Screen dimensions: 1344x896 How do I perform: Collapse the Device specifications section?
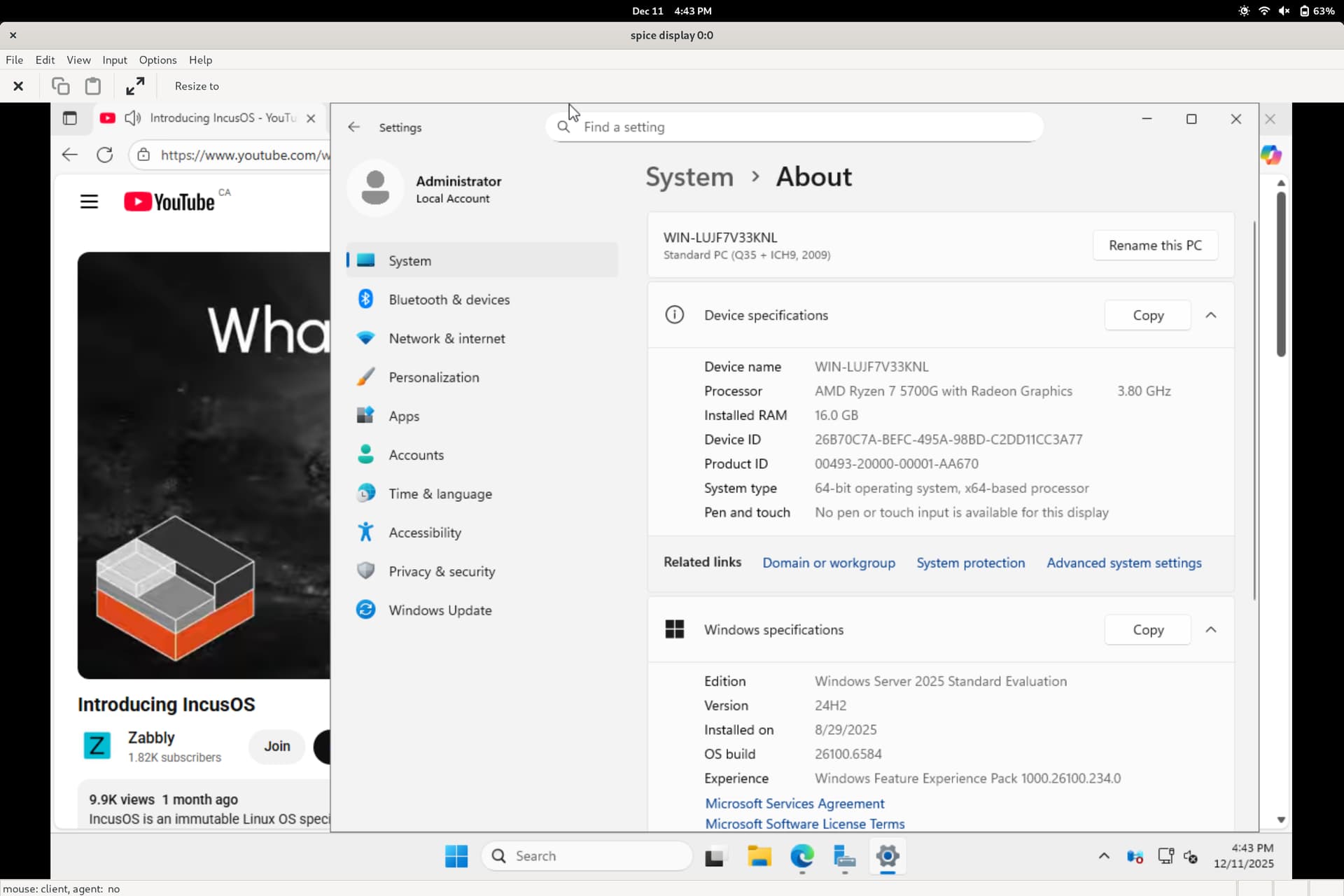point(1210,315)
